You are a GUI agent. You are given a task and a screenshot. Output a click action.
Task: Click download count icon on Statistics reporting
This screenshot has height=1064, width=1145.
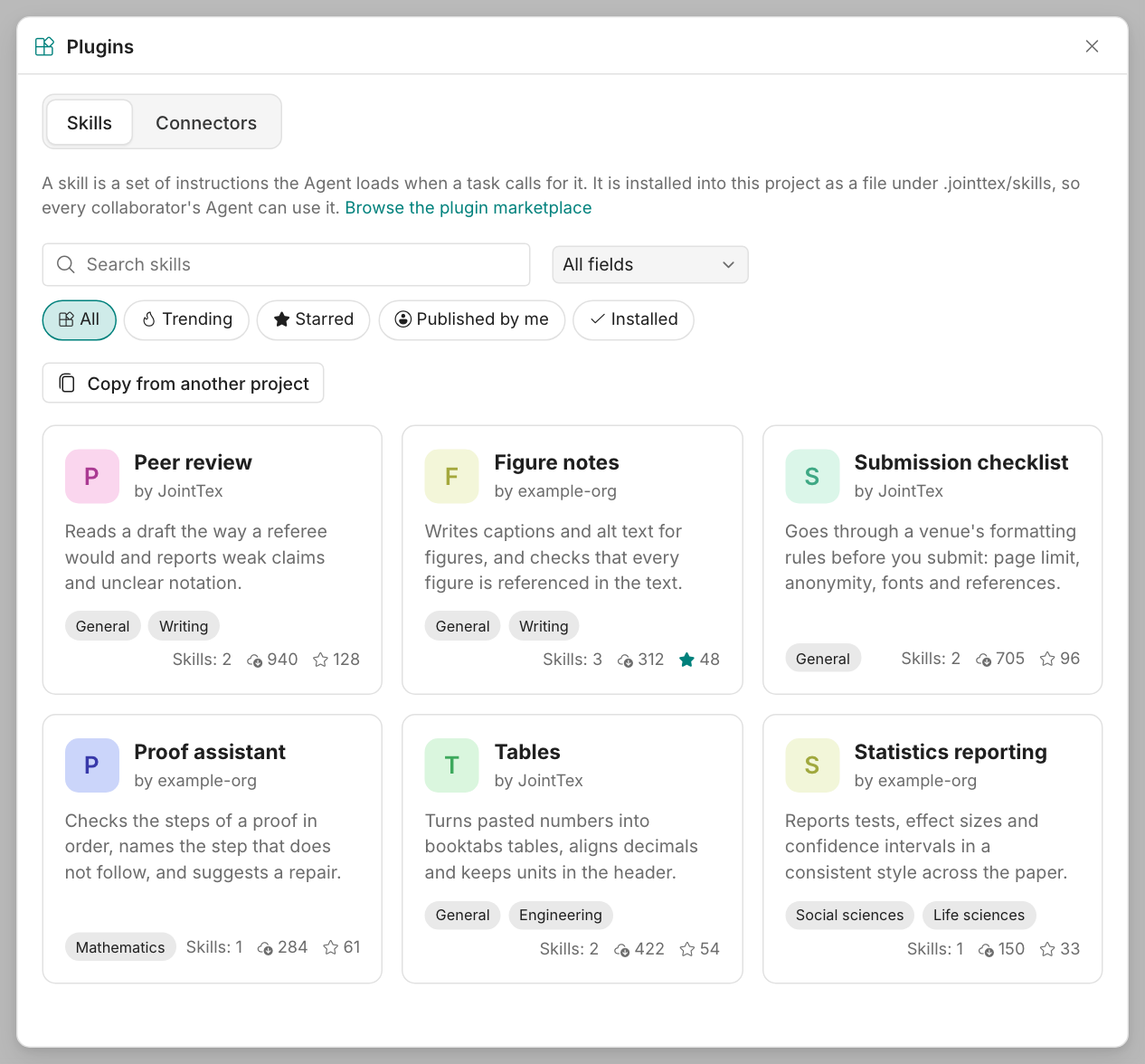pyautogui.click(x=987, y=950)
